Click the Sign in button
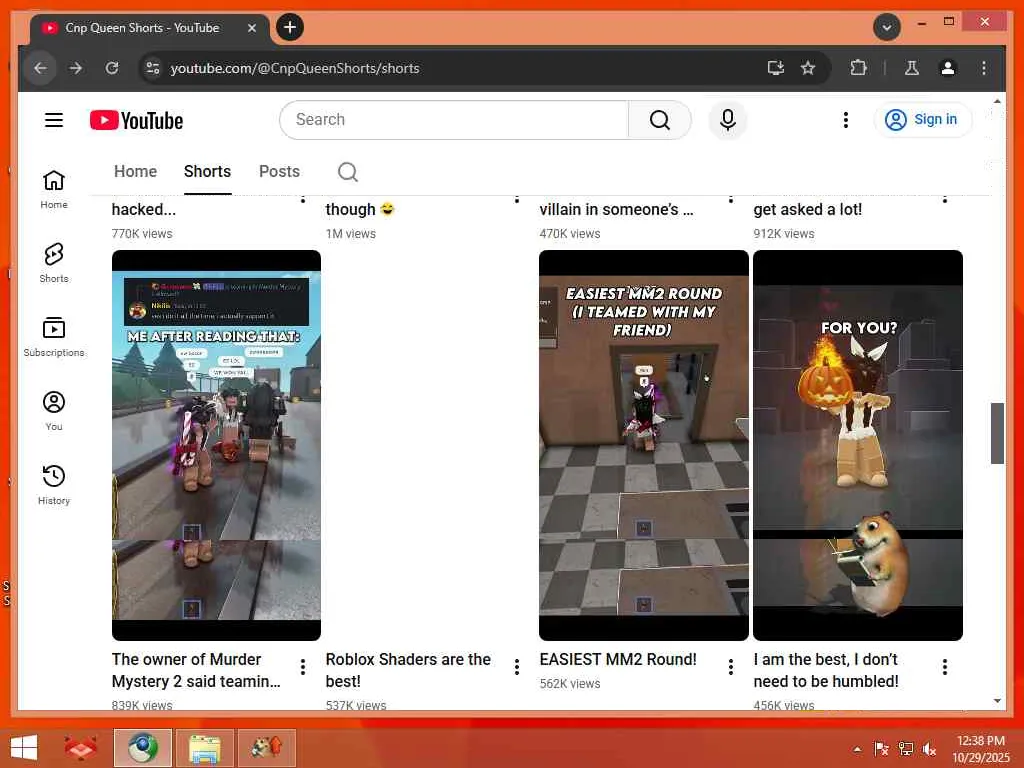1024x768 pixels. click(x=922, y=120)
